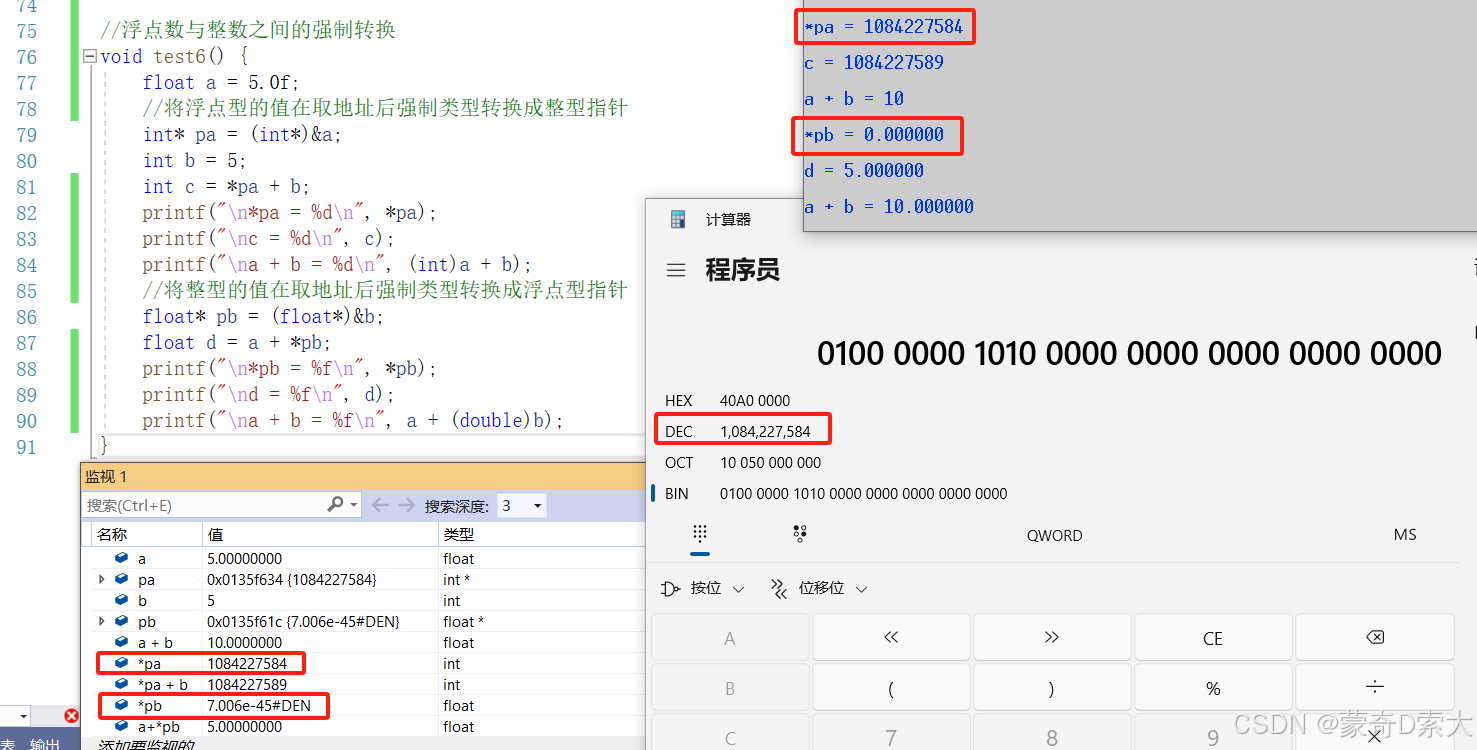Click line number 90 in editor gutter

coord(27,421)
